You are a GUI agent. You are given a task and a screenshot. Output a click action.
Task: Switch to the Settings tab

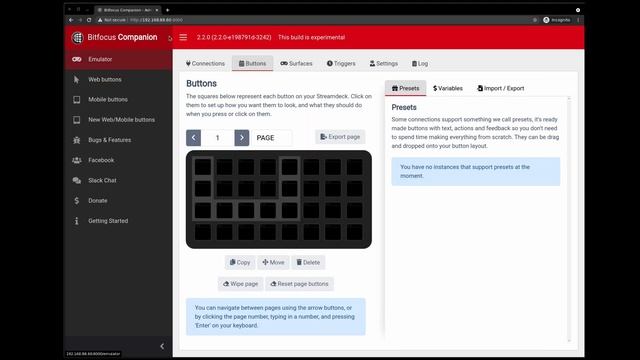click(384, 64)
